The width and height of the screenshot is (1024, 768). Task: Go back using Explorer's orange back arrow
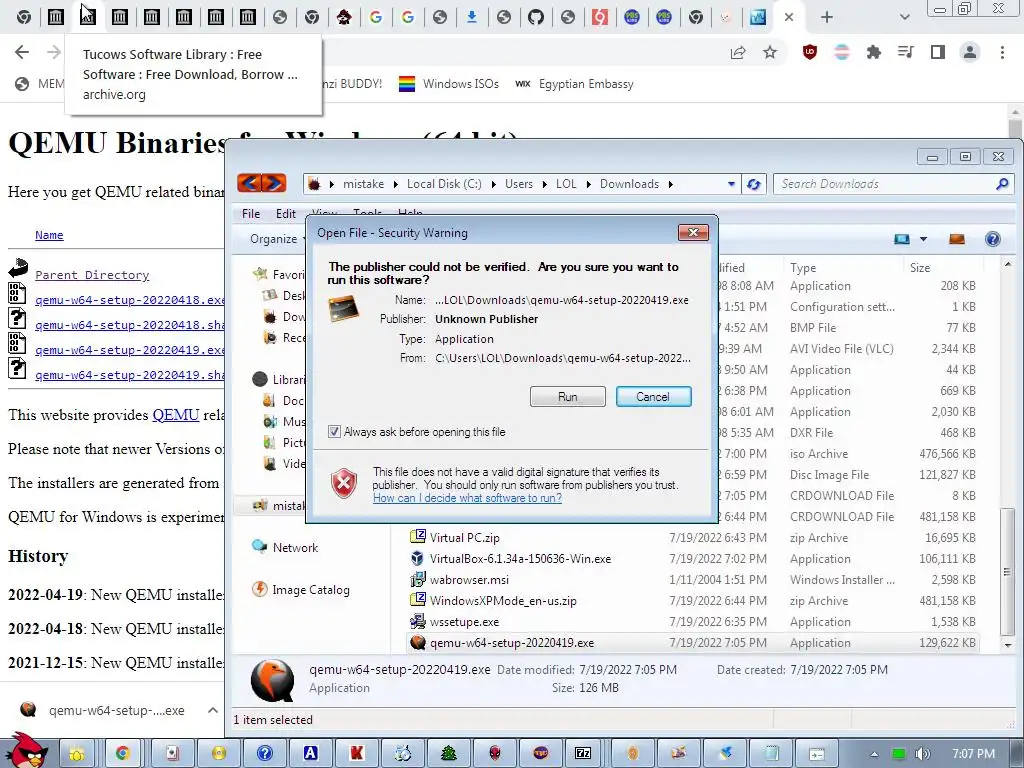pyautogui.click(x=249, y=184)
